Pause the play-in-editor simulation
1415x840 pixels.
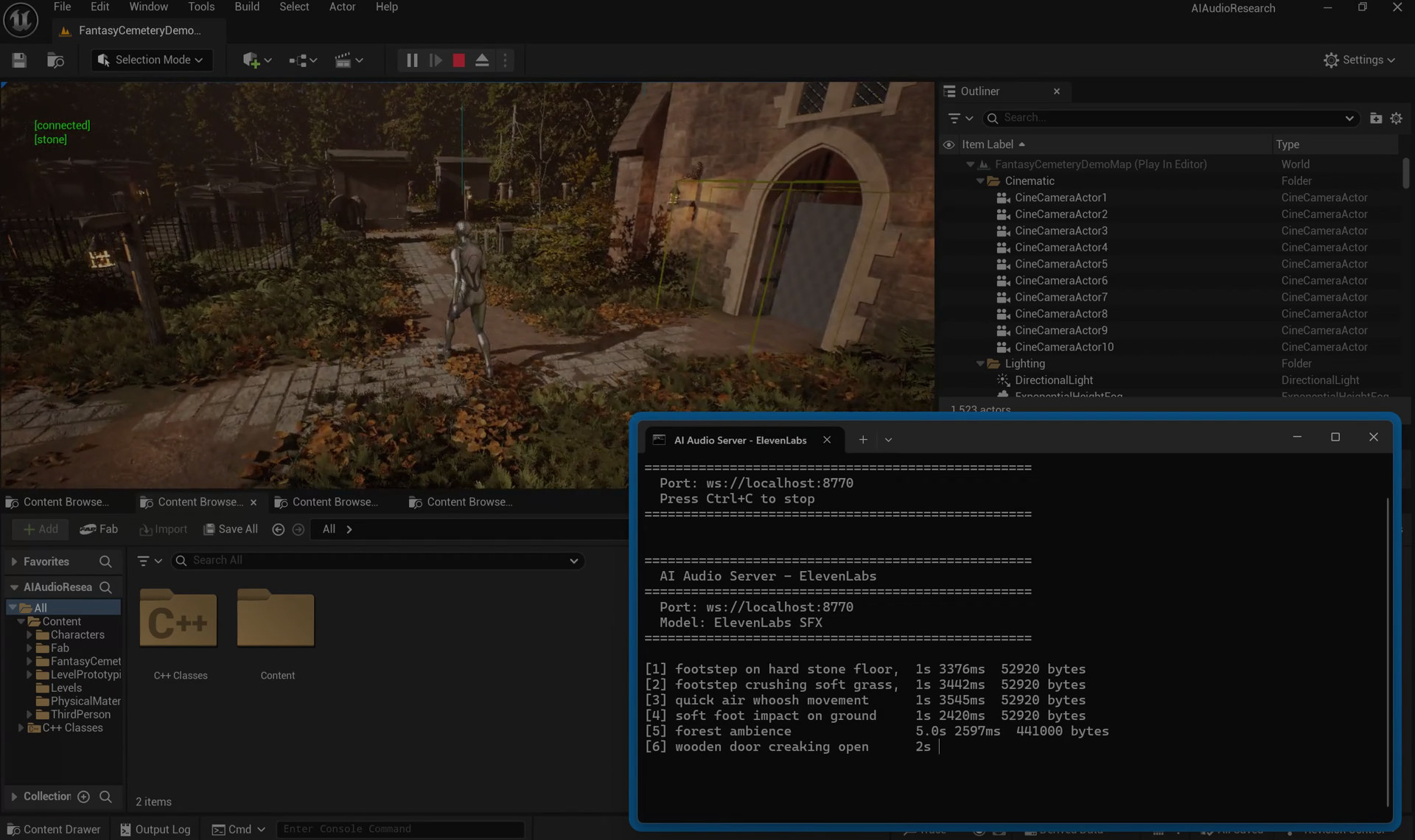[x=412, y=60]
